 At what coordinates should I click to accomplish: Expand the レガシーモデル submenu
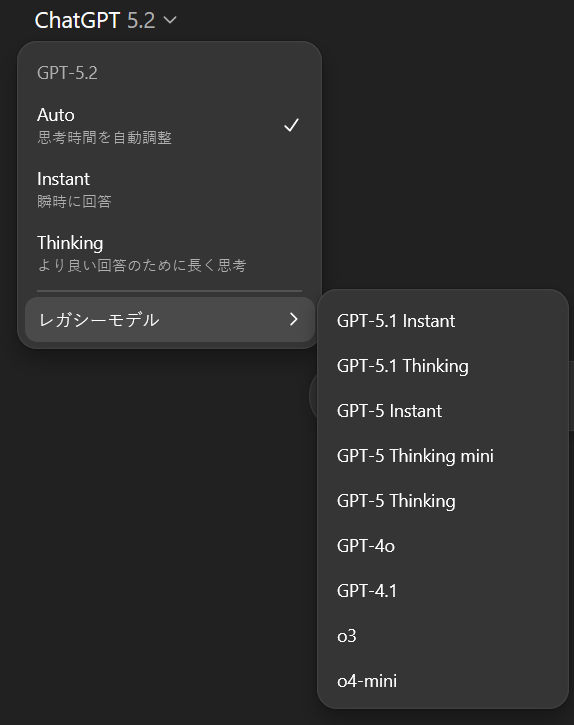point(169,319)
